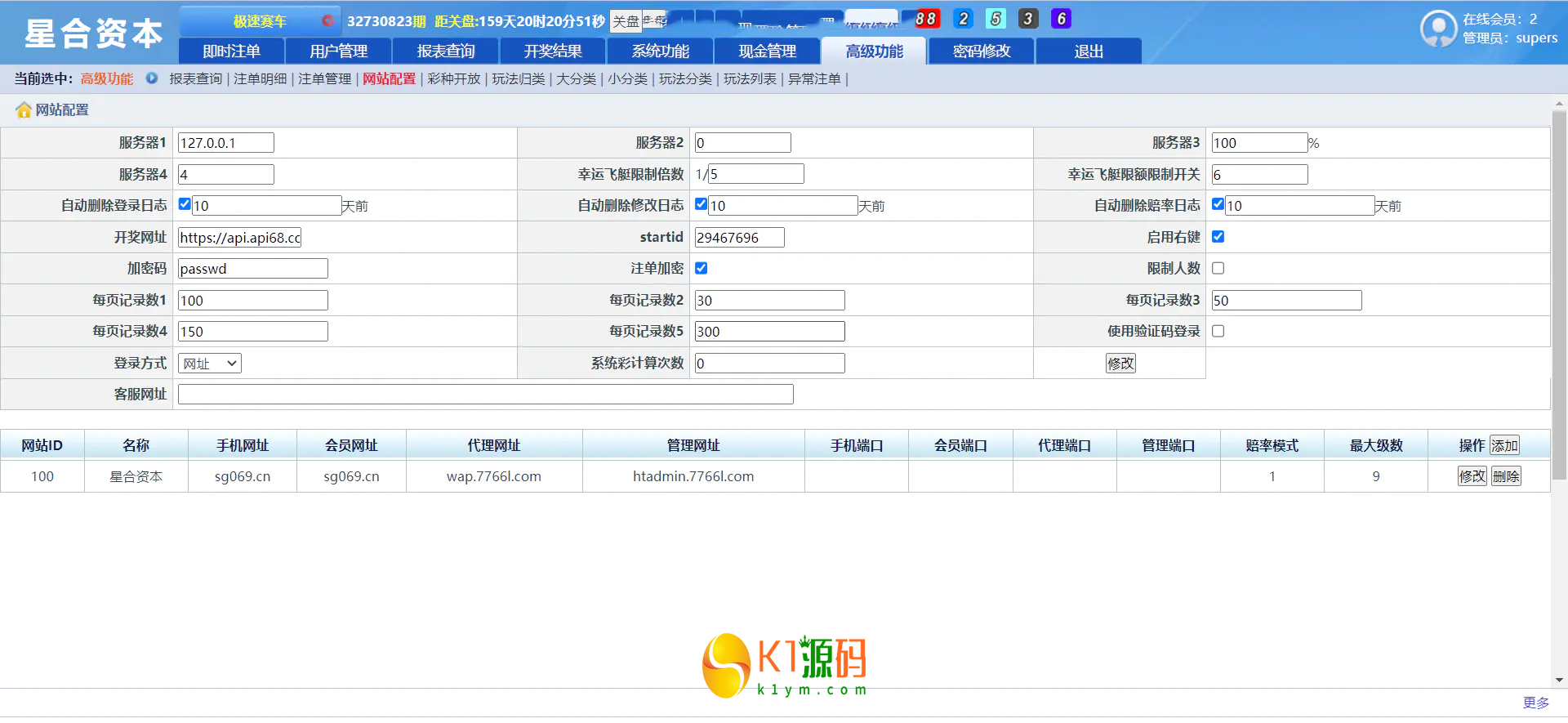
Task: Click the cyan number 5 ball
Action: click(x=996, y=19)
